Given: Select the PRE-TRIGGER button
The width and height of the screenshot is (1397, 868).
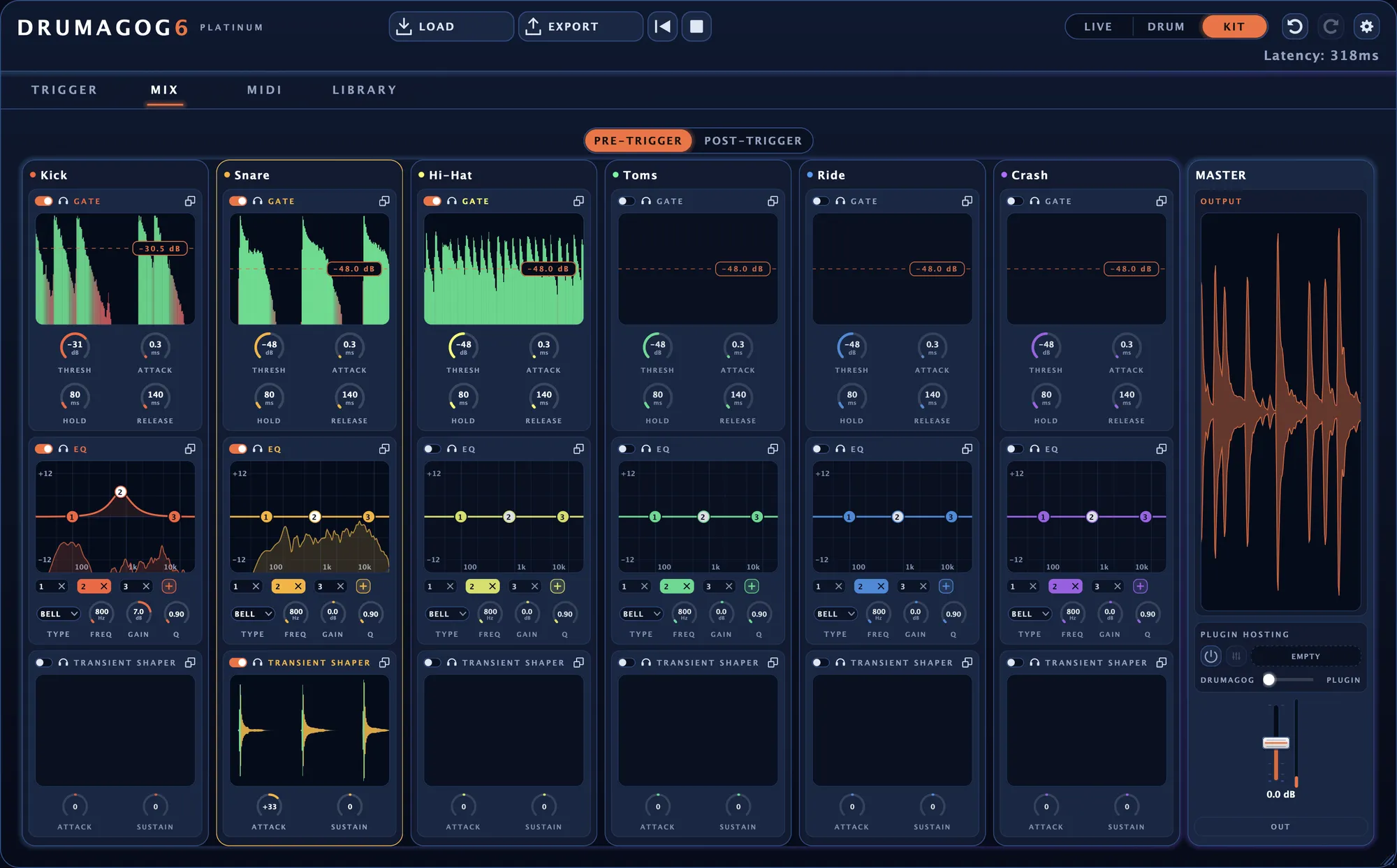Looking at the screenshot, I should click(638, 141).
